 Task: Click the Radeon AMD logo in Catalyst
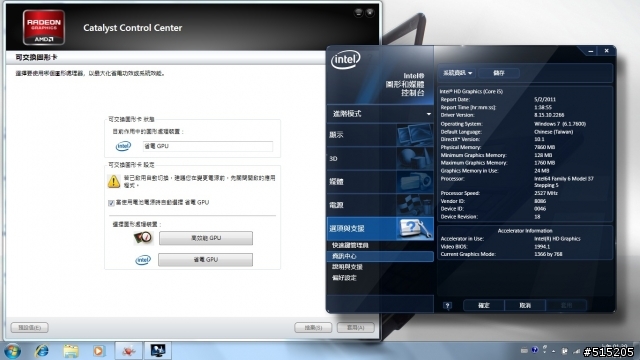coord(44,27)
